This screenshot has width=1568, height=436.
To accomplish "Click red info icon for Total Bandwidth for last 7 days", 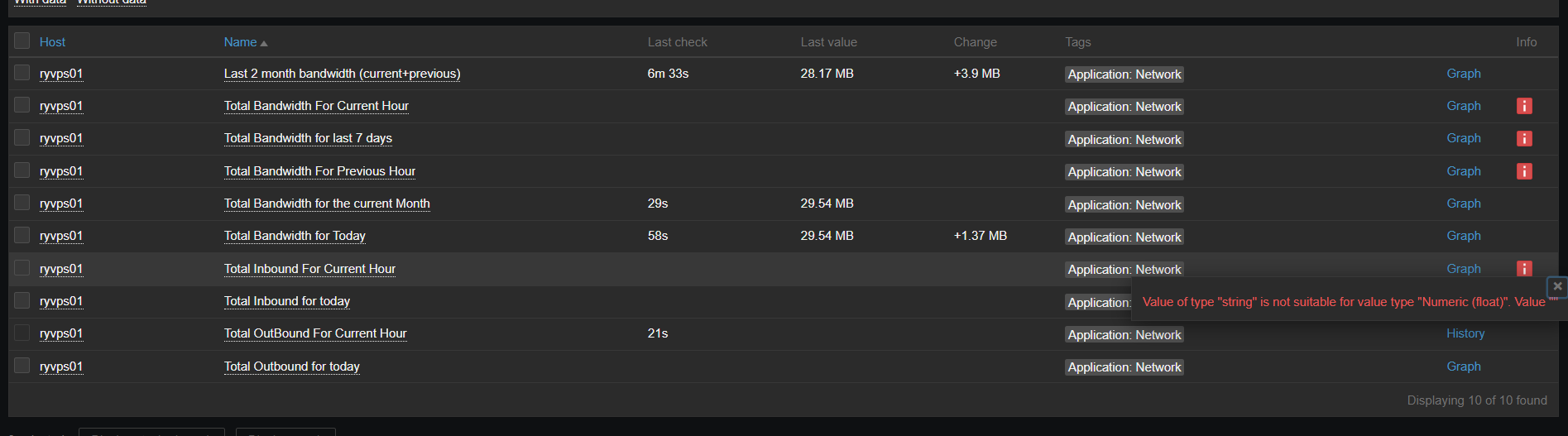I will coord(1524,138).
